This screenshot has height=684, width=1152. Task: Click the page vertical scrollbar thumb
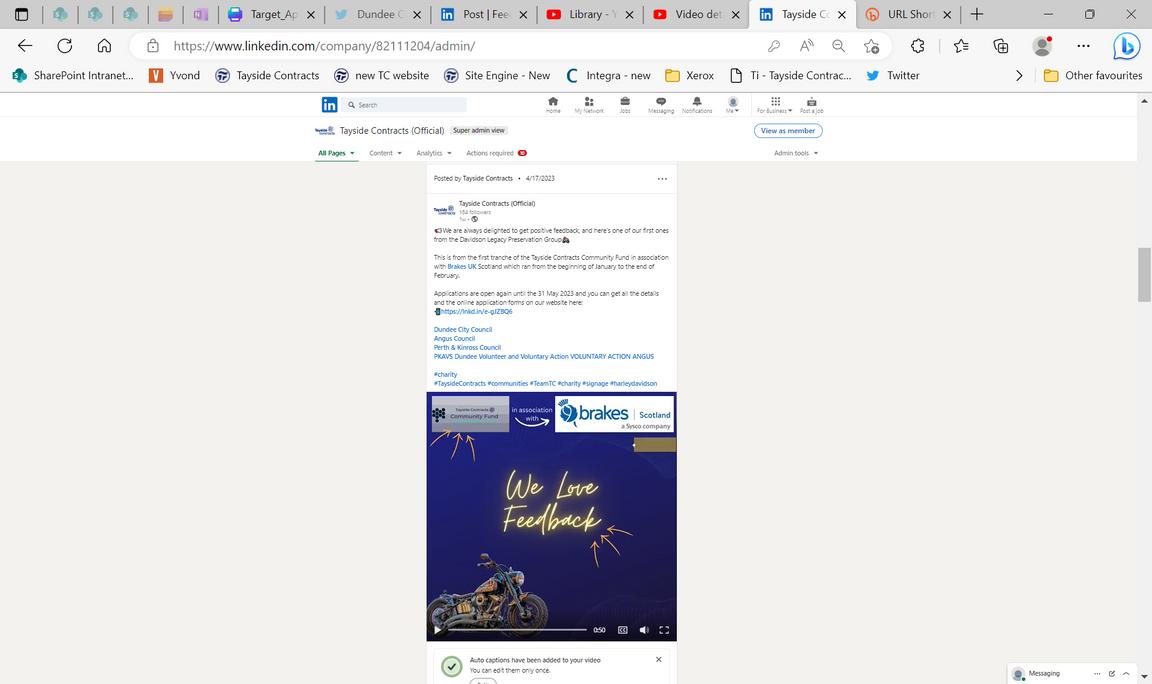(x=1144, y=275)
